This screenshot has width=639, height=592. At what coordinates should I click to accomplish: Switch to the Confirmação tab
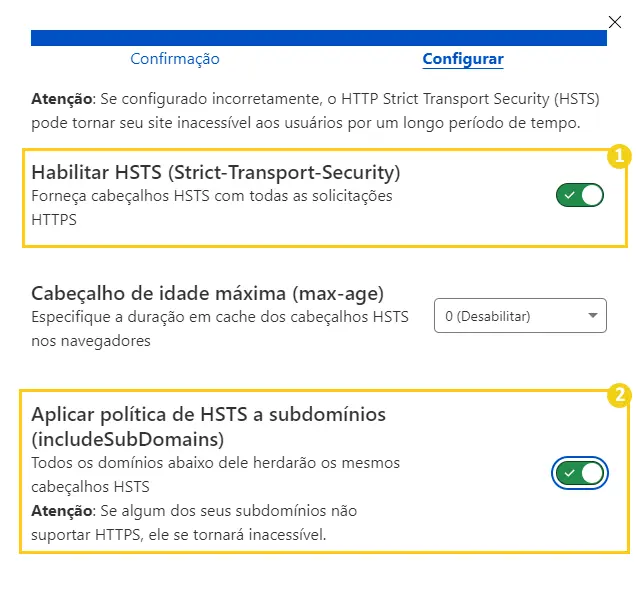[x=175, y=59]
